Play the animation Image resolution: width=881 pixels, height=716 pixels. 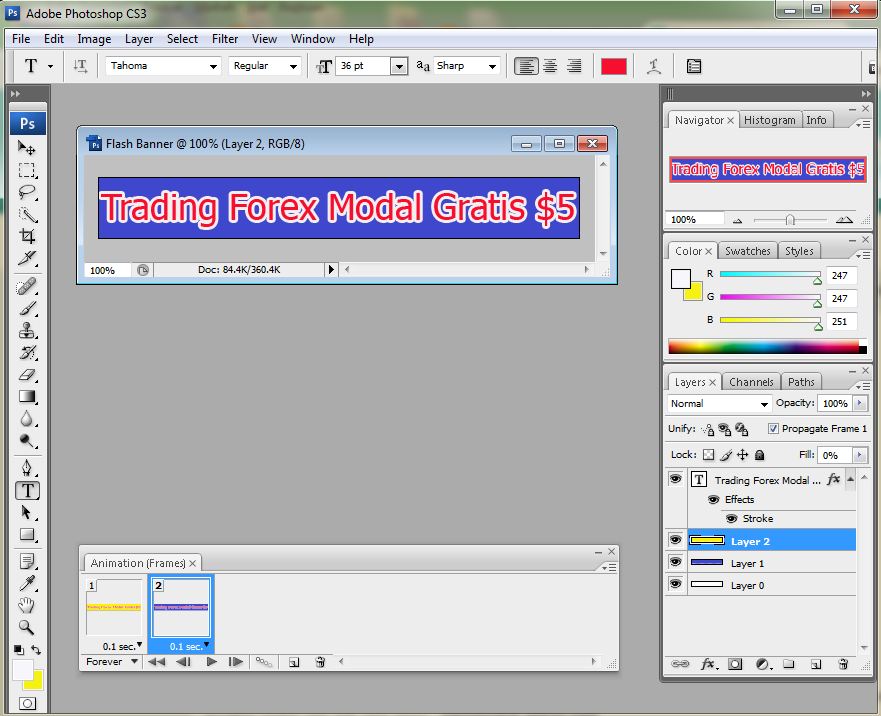[x=212, y=662]
